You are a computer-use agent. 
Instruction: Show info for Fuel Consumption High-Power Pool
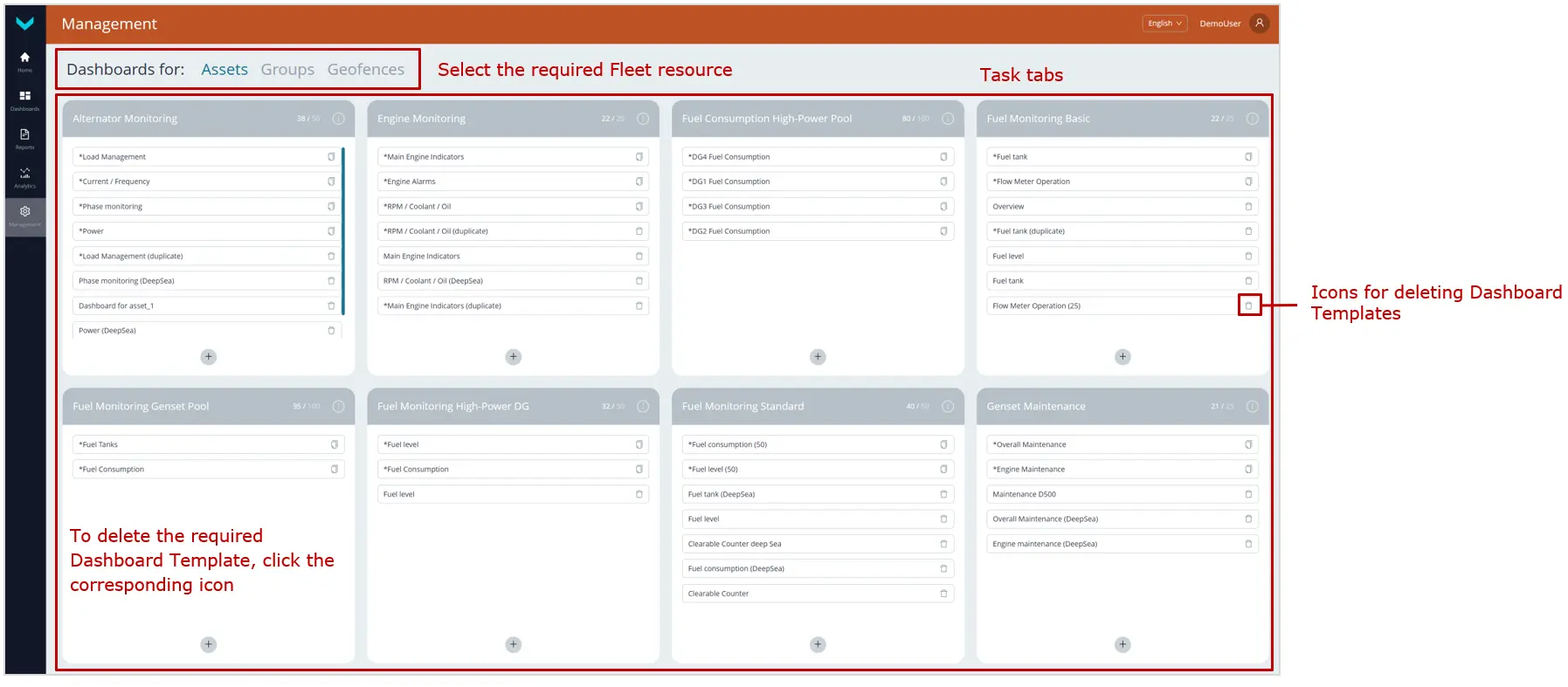point(948,119)
